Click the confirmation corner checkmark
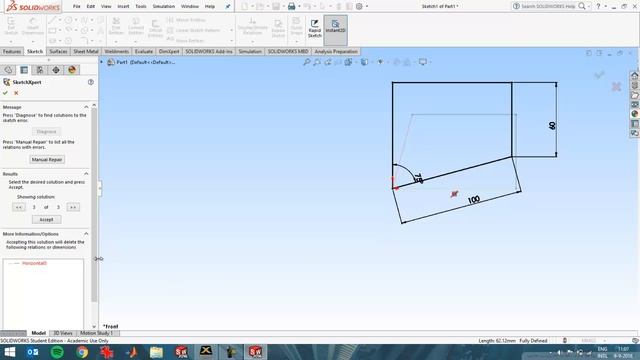Screen dimensions: 640x360 tap(599, 74)
